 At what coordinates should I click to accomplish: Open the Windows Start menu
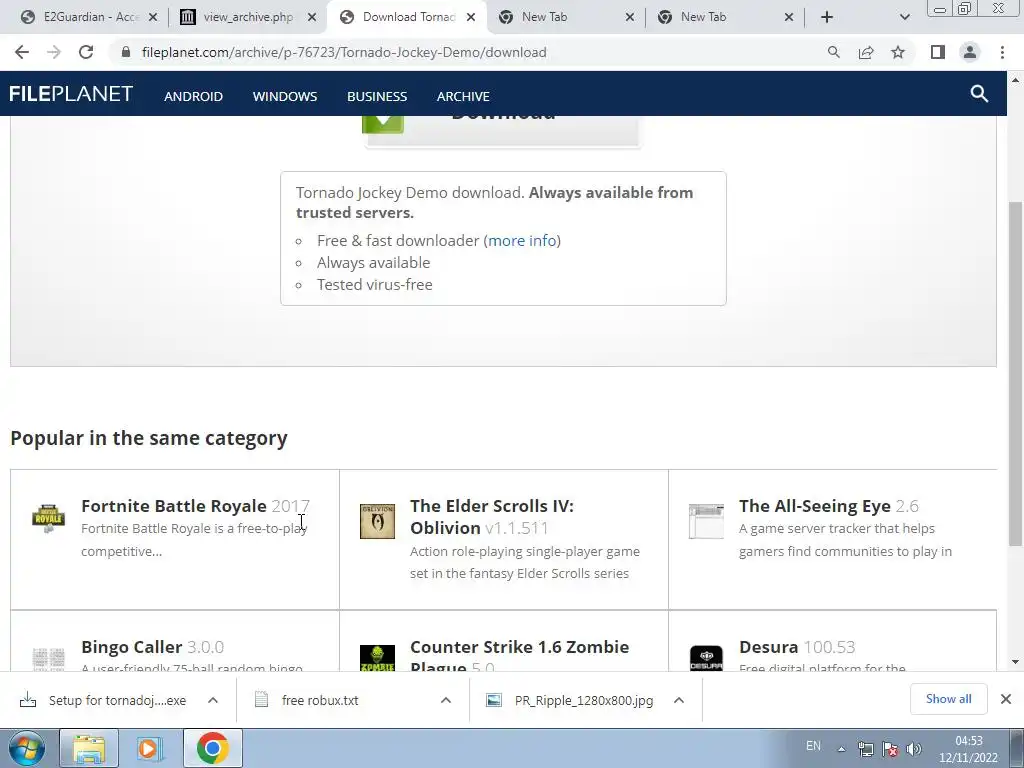pos(25,748)
